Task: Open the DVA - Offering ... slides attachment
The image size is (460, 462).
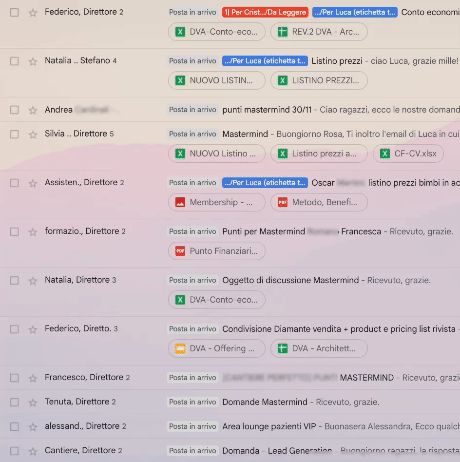Action: pyautogui.click(x=217, y=349)
